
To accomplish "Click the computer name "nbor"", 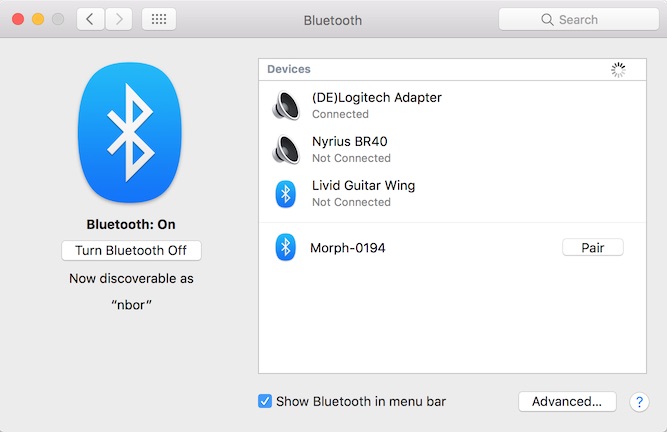I will coord(131,305).
